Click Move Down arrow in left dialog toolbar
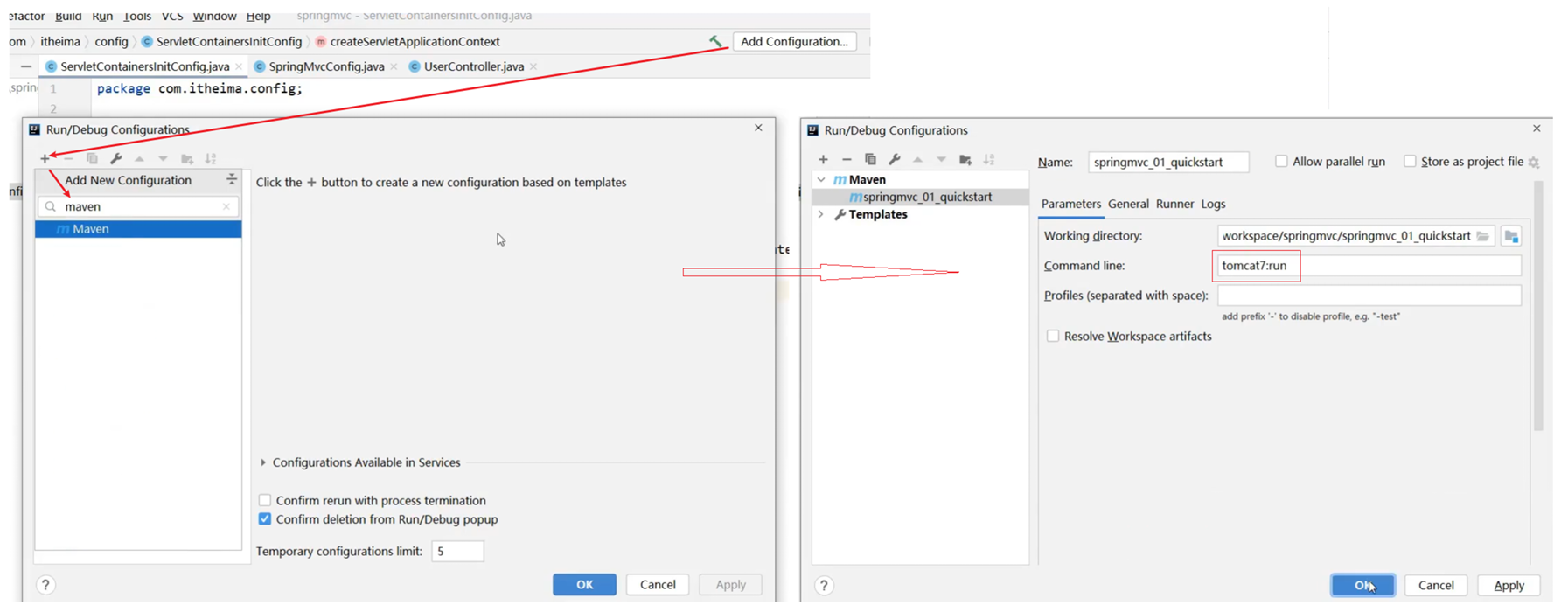Screen dimensions: 1568x612 click(x=163, y=158)
